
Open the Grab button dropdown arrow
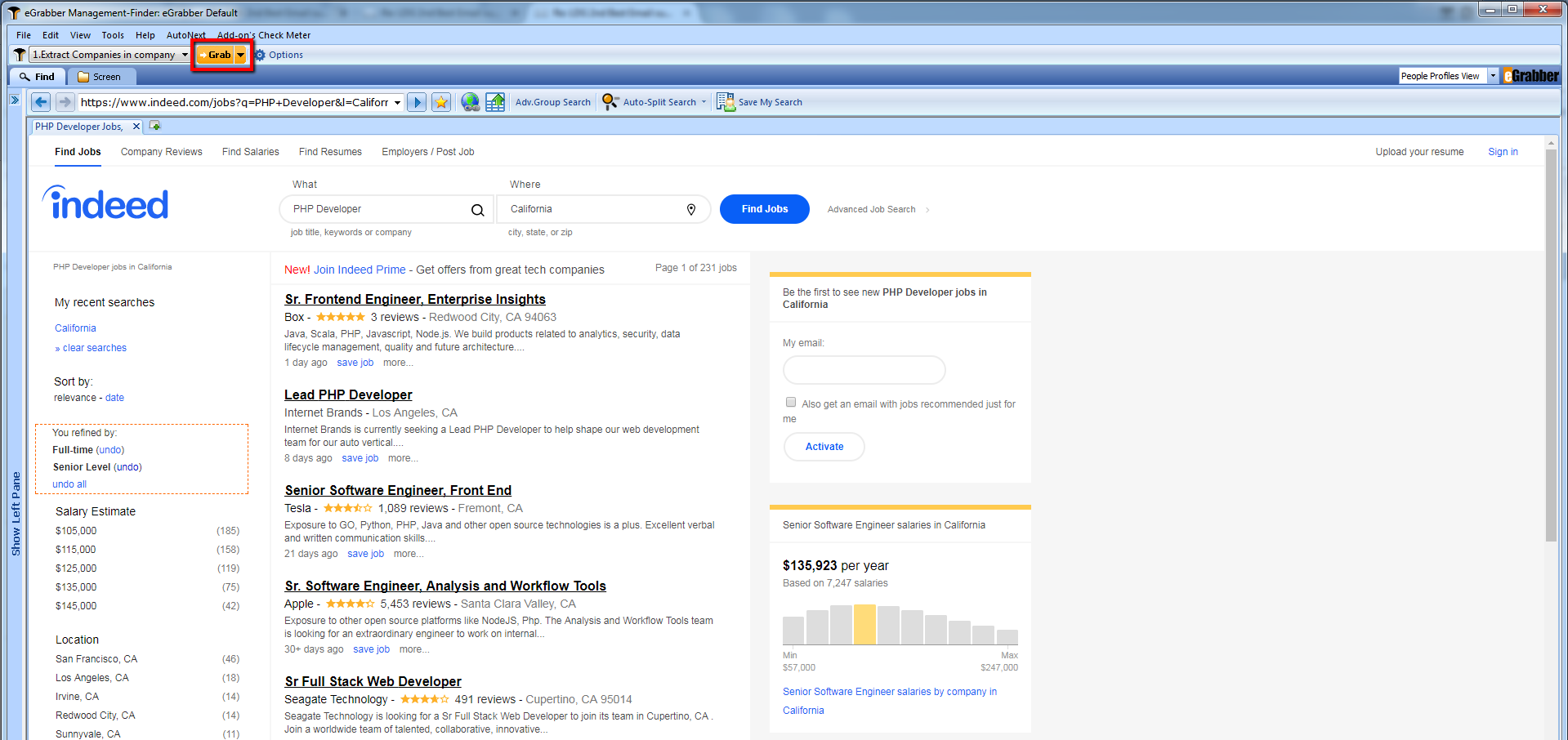[x=241, y=55]
